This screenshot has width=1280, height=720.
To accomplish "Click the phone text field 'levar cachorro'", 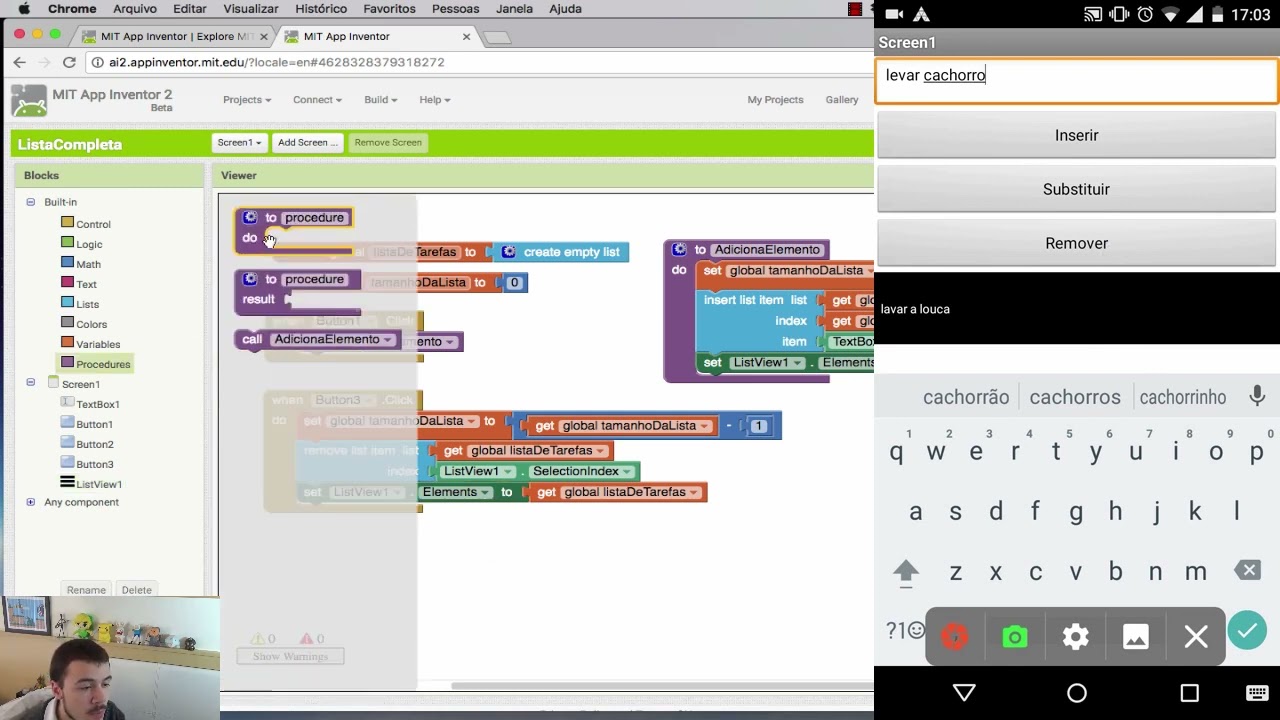I will [x=1077, y=81].
